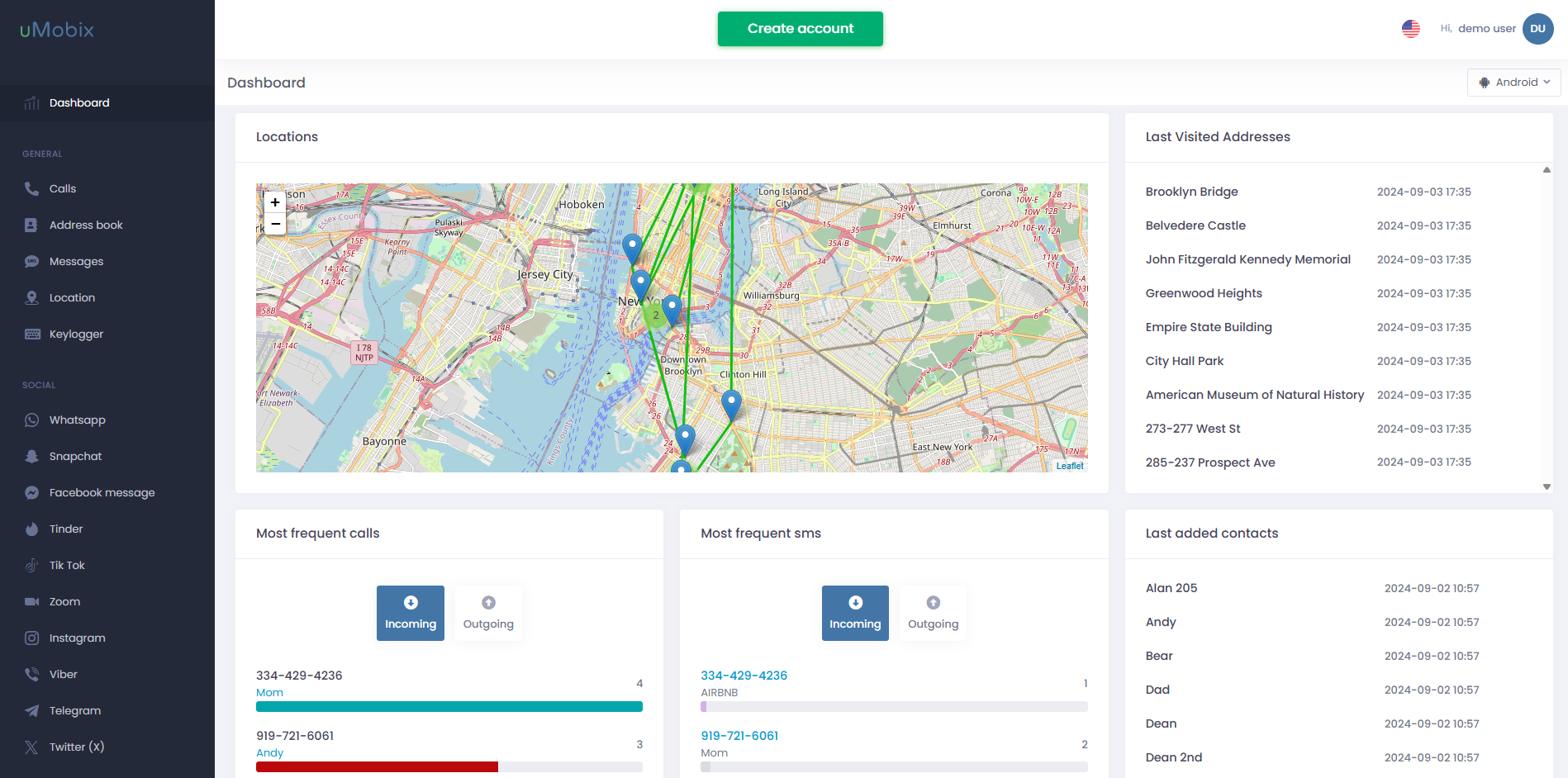Click the Andy contact link under calls
1568x778 pixels.
pyautogui.click(x=269, y=753)
